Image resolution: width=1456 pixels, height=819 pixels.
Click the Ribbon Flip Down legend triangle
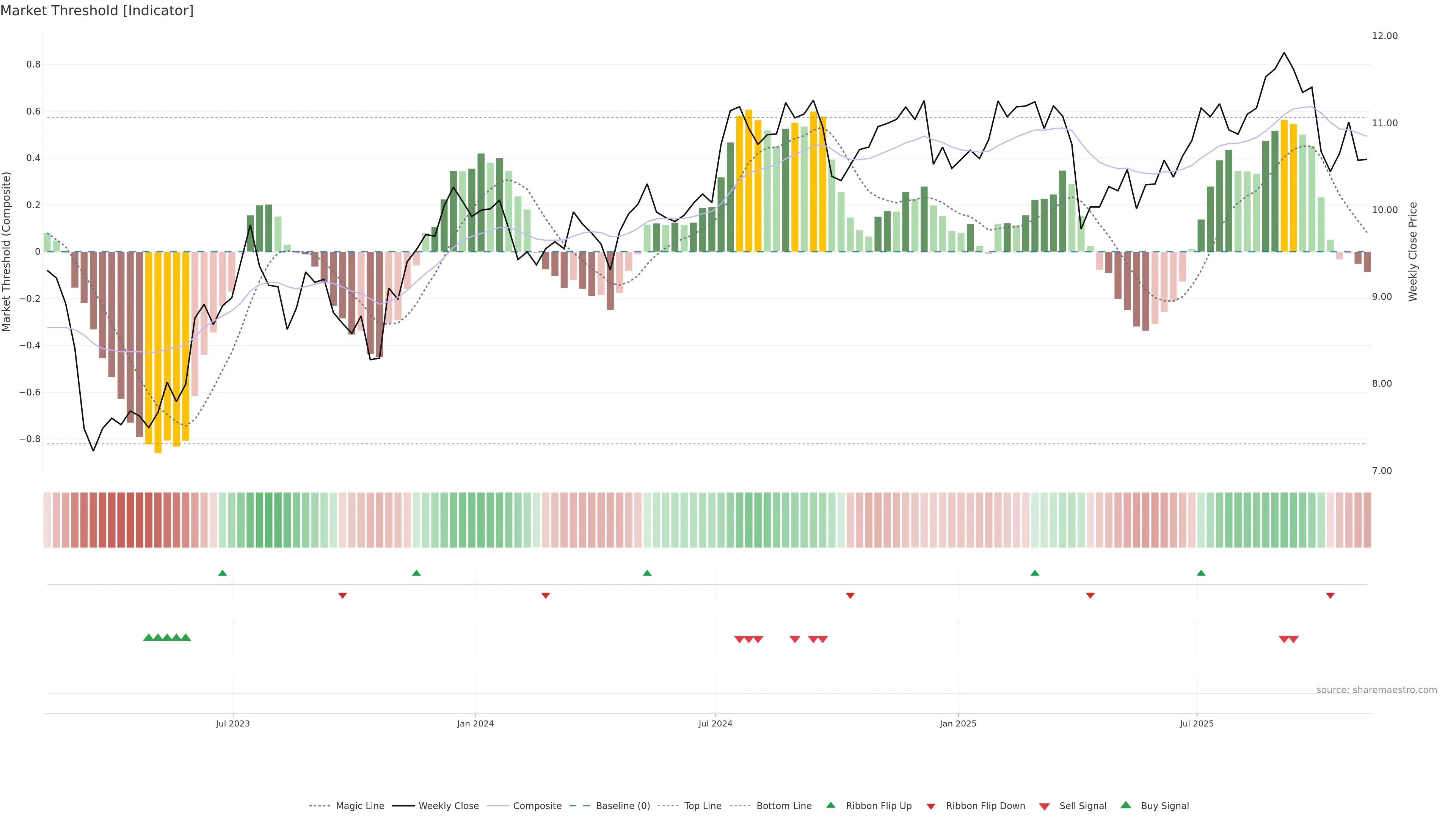pos(931,806)
